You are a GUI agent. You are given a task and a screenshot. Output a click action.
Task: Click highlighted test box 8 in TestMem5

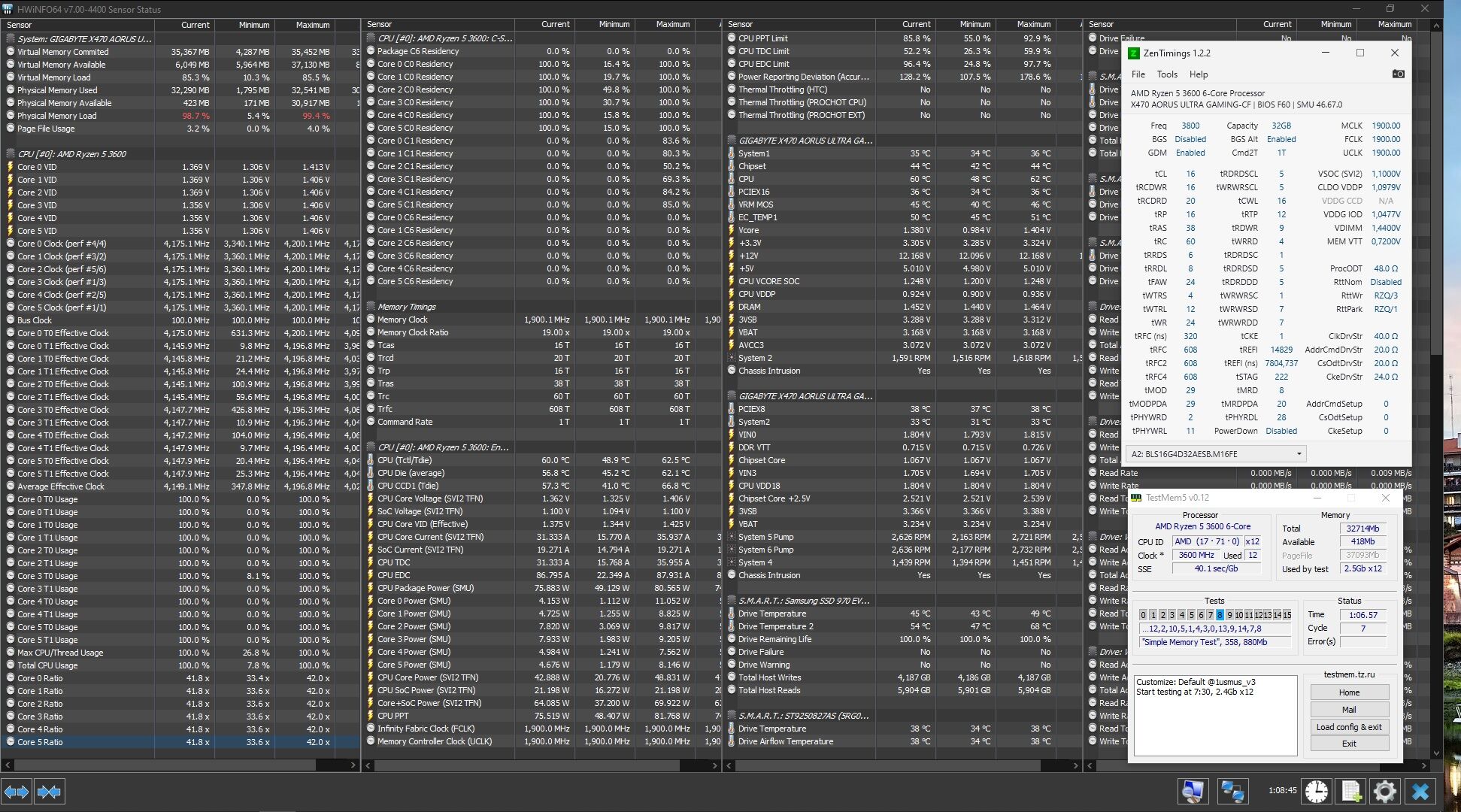pyautogui.click(x=1220, y=615)
